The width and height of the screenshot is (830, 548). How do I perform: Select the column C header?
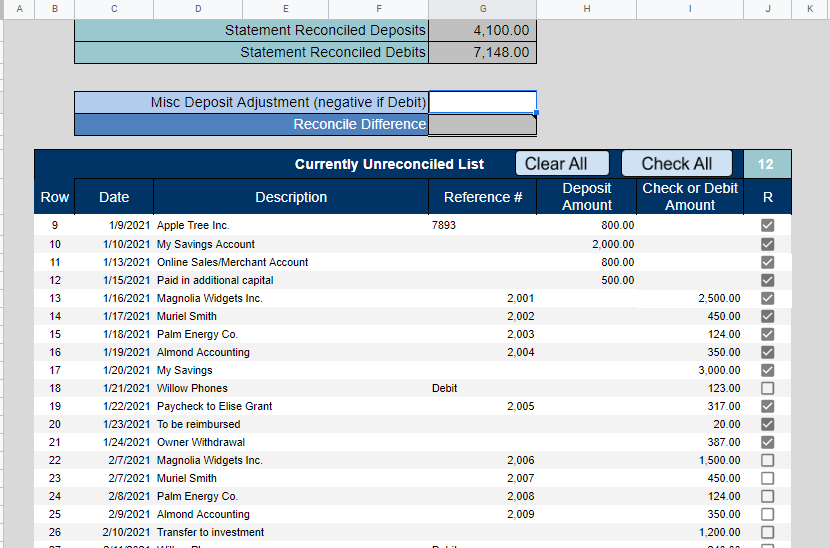point(114,9)
